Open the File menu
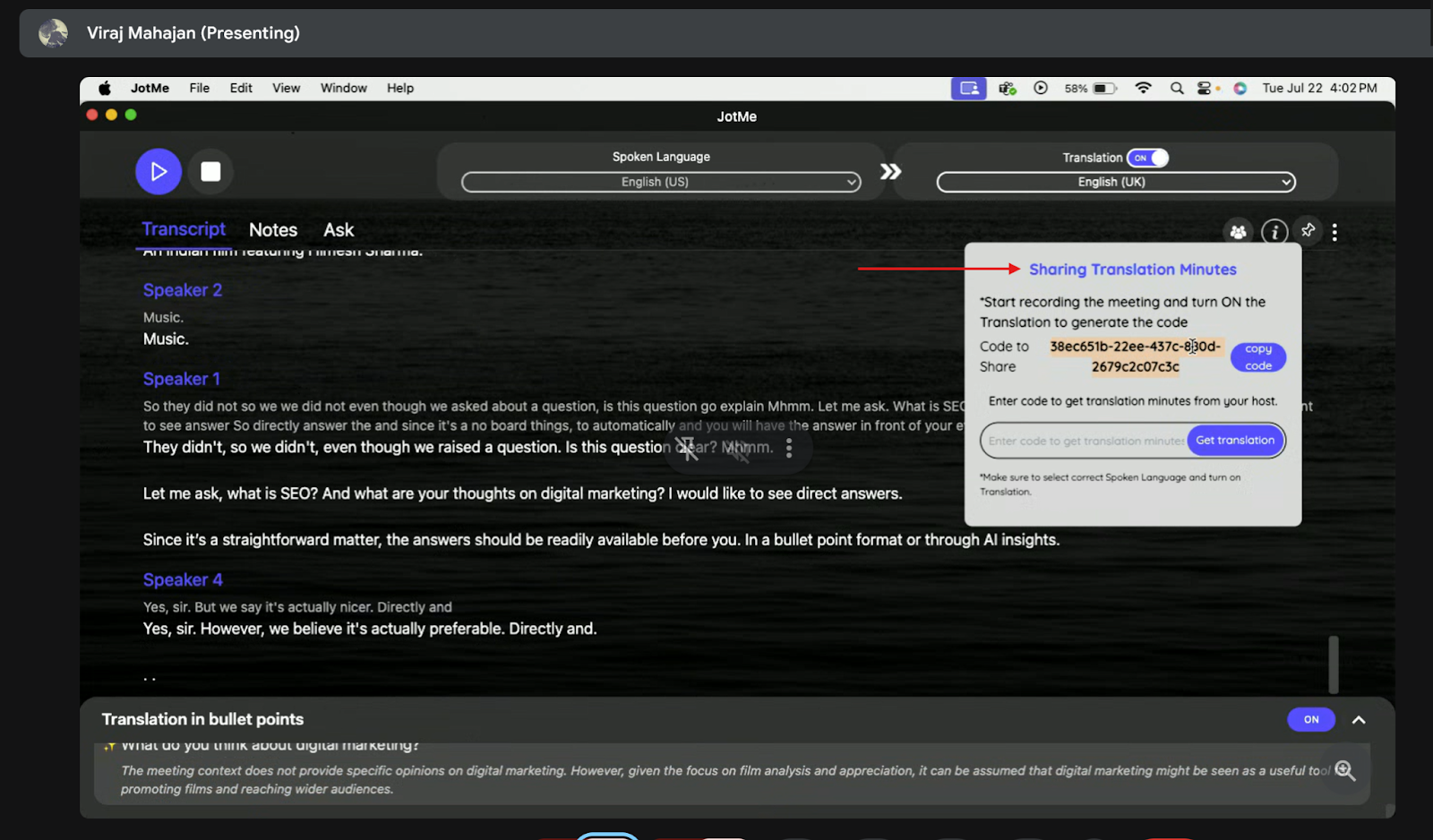This screenshot has height=840, width=1433. [199, 88]
